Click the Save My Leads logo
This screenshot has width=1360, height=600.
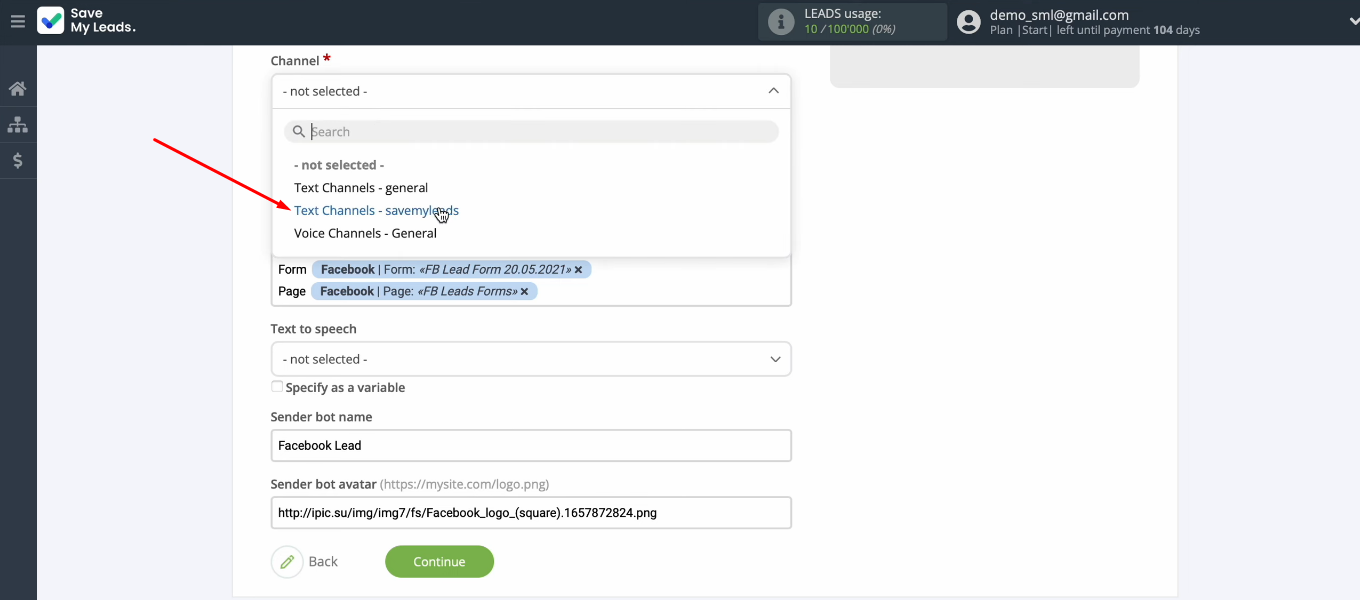86,21
